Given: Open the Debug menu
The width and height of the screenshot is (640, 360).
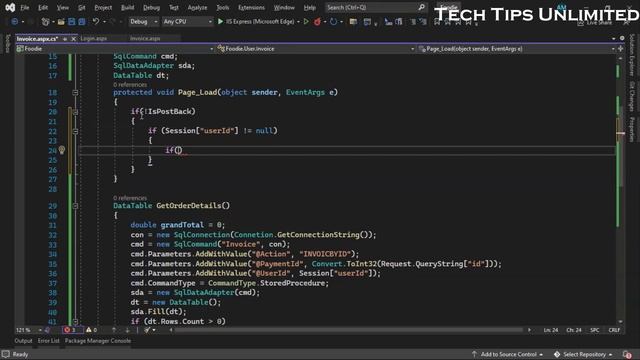Looking at the screenshot, I should click(151, 7).
